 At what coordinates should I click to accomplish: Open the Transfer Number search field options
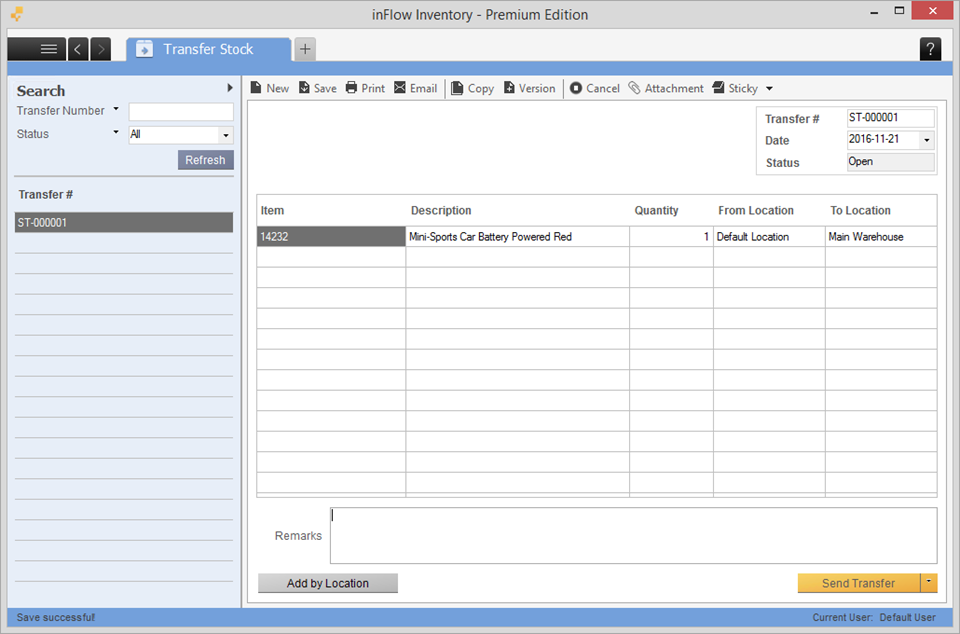pyautogui.click(x=116, y=109)
